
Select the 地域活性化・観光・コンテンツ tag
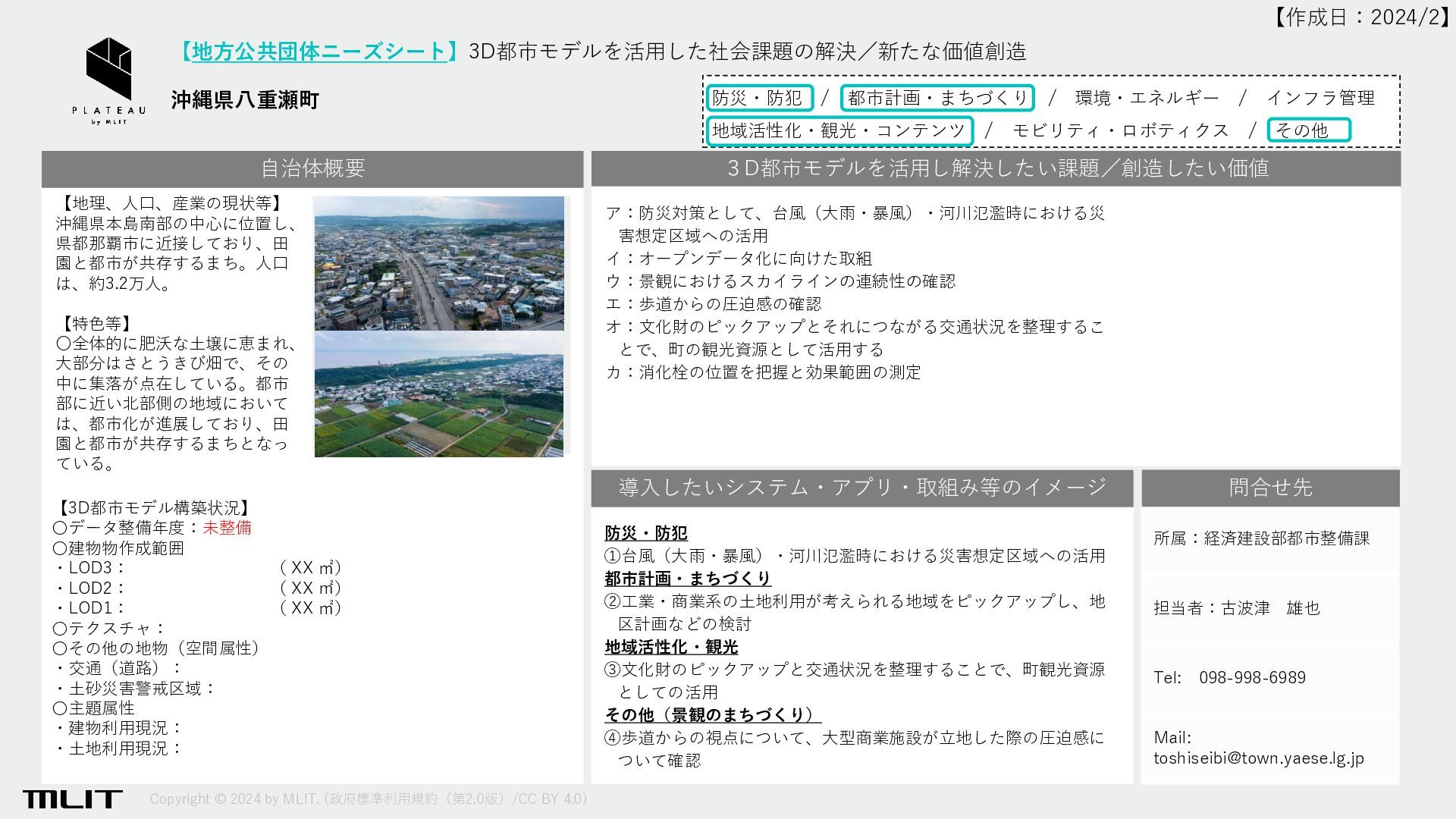839,130
